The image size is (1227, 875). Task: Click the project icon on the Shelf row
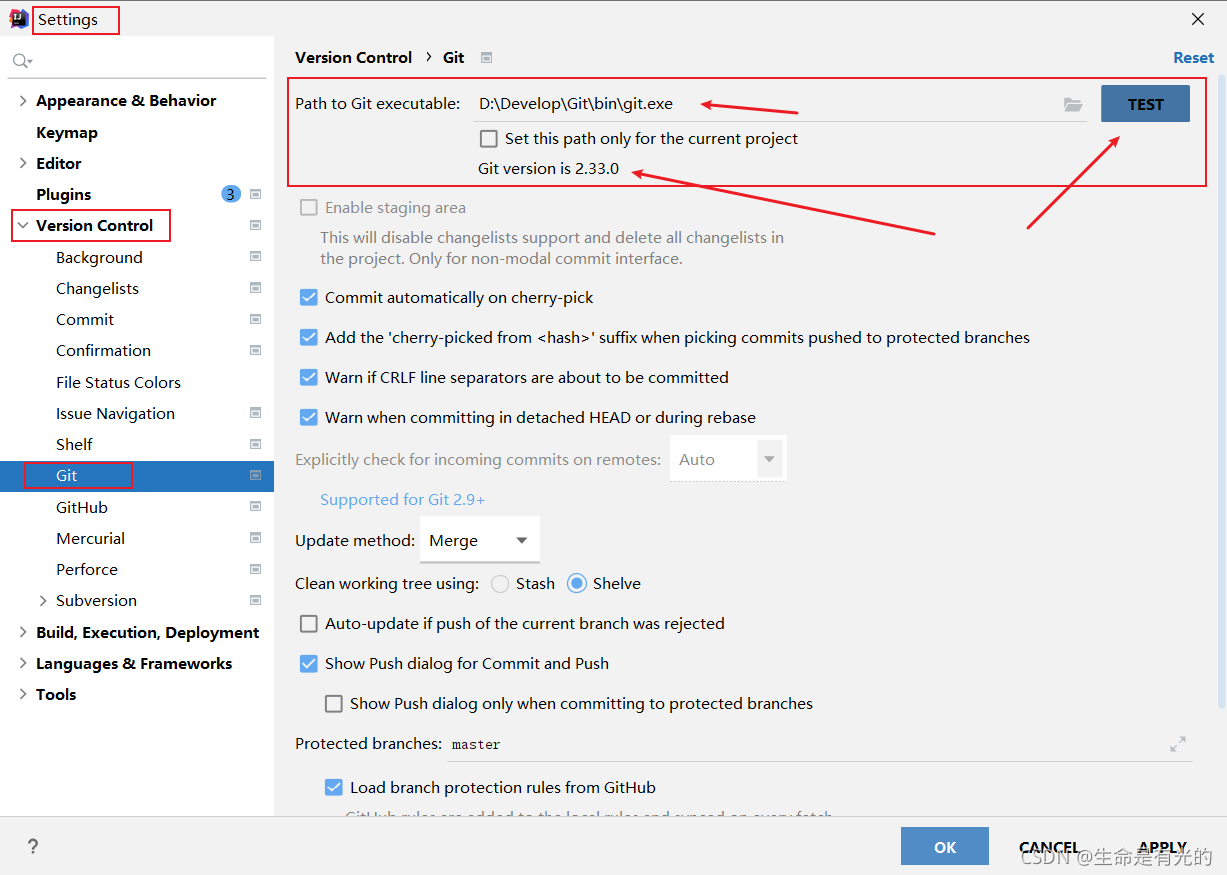256,444
